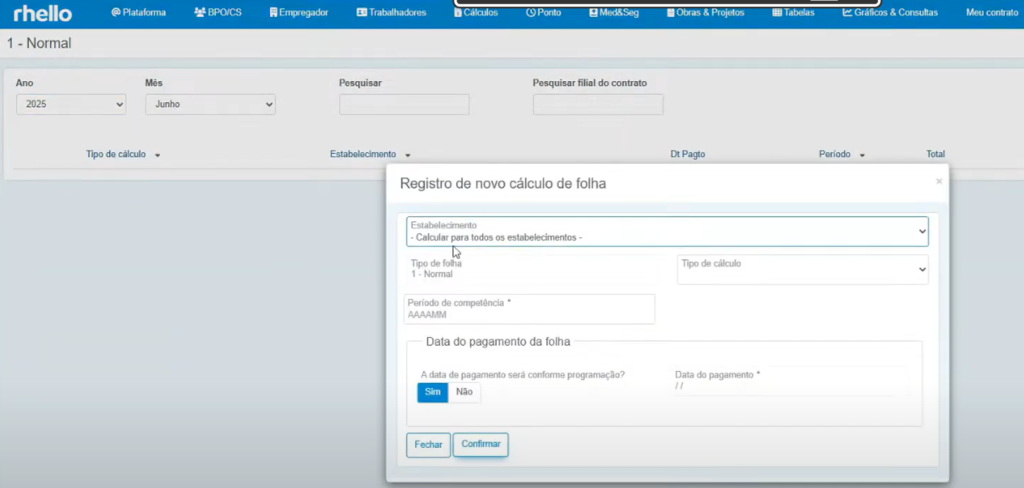1024x488 pixels.
Task: Click the Trabalhadores ID card icon
Action: (x=362, y=13)
